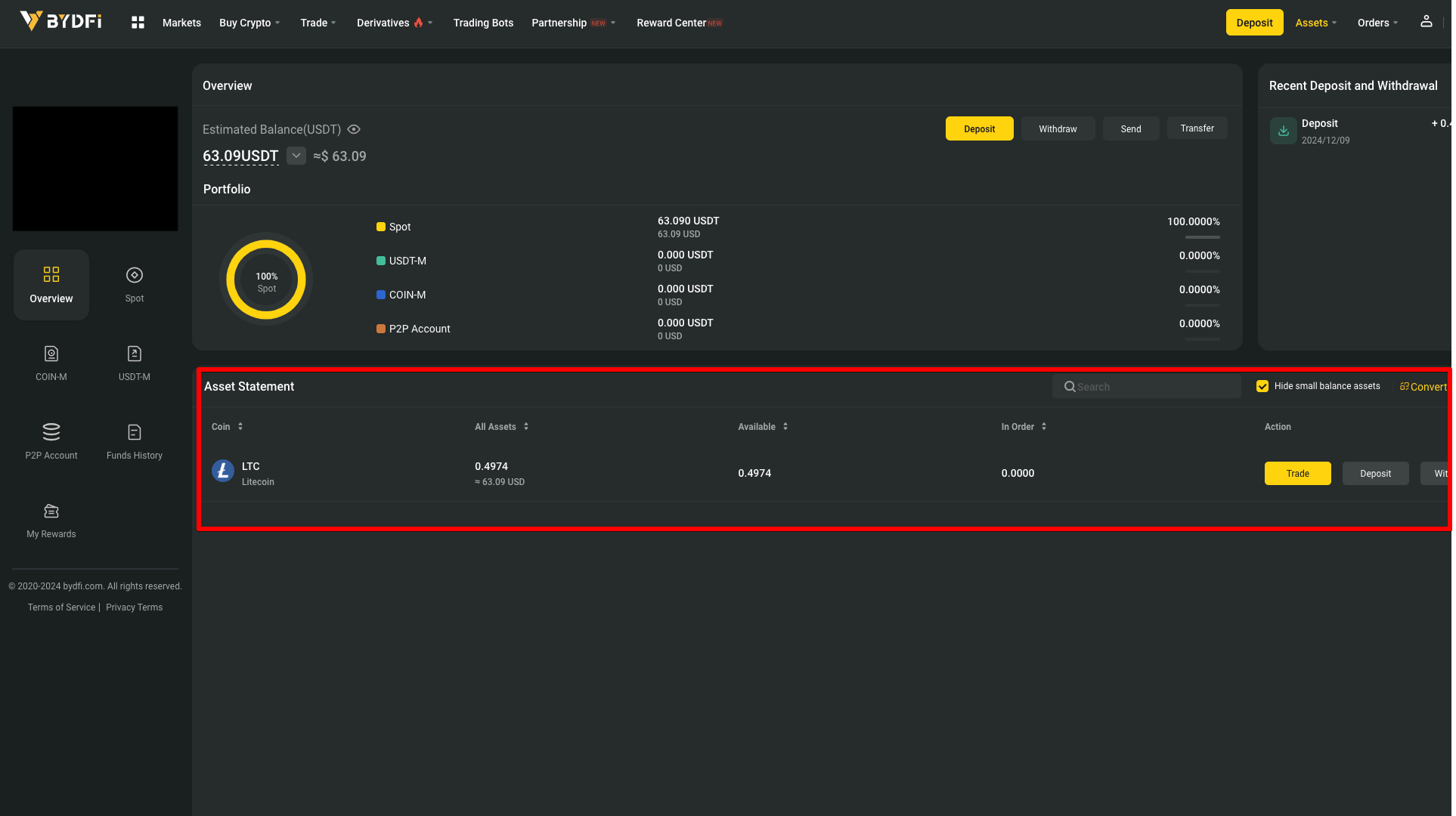Viewport: 1456px width, 816px height.
Task: Click the Transfer button
Action: click(x=1197, y=128)
